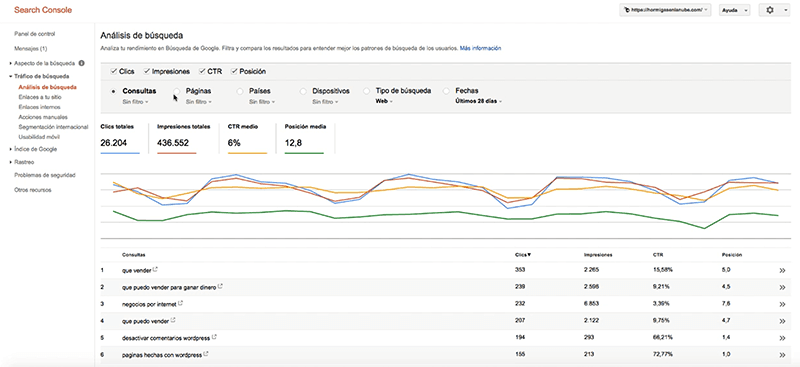This screenshot has width=800, height=367.
Task: Open the site property selector dropdown
Action: 665,10
